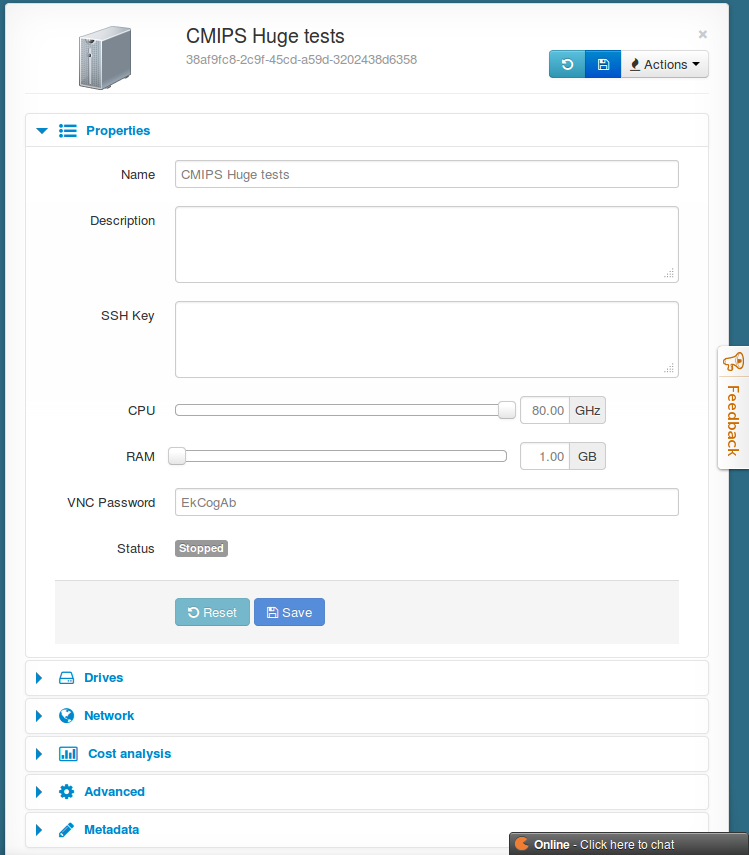Expand the Cost analysis section arrow
The width and height of the screenshot is (749, 855).
click(39, 754)
